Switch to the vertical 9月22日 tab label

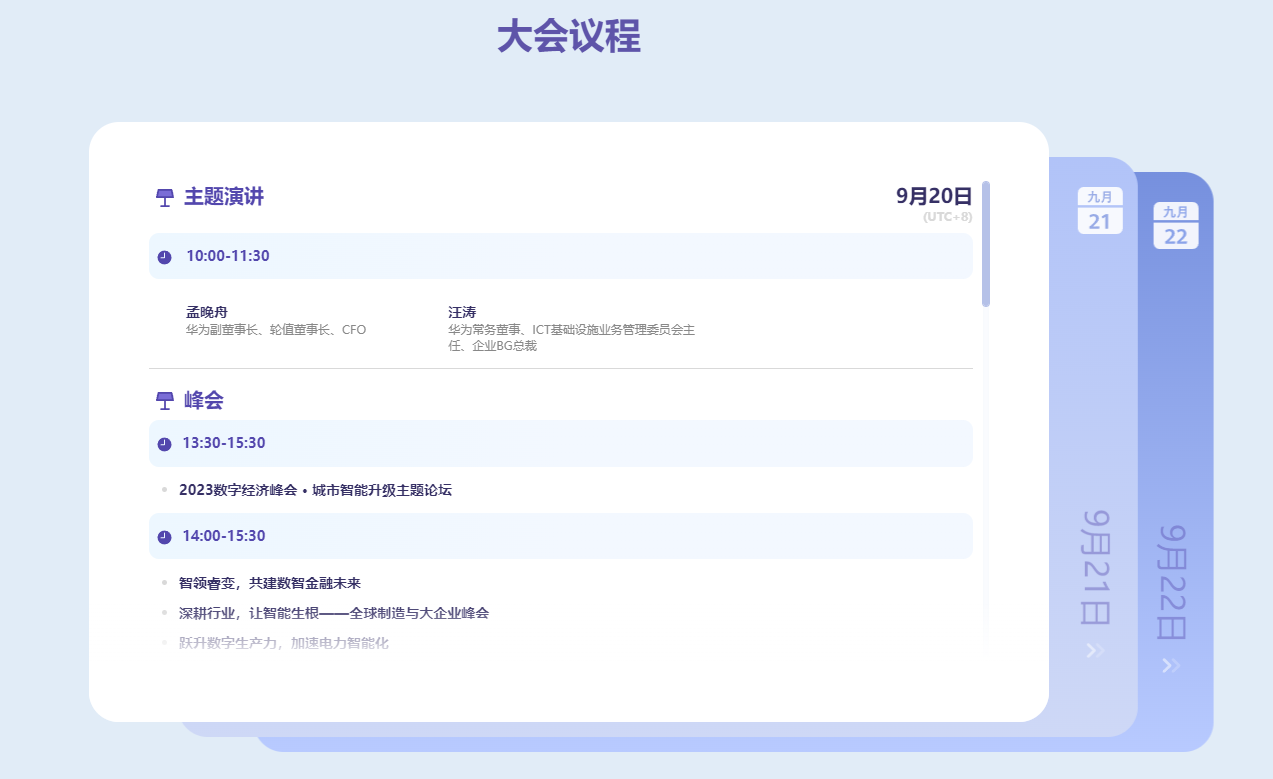pos(1172,582)
